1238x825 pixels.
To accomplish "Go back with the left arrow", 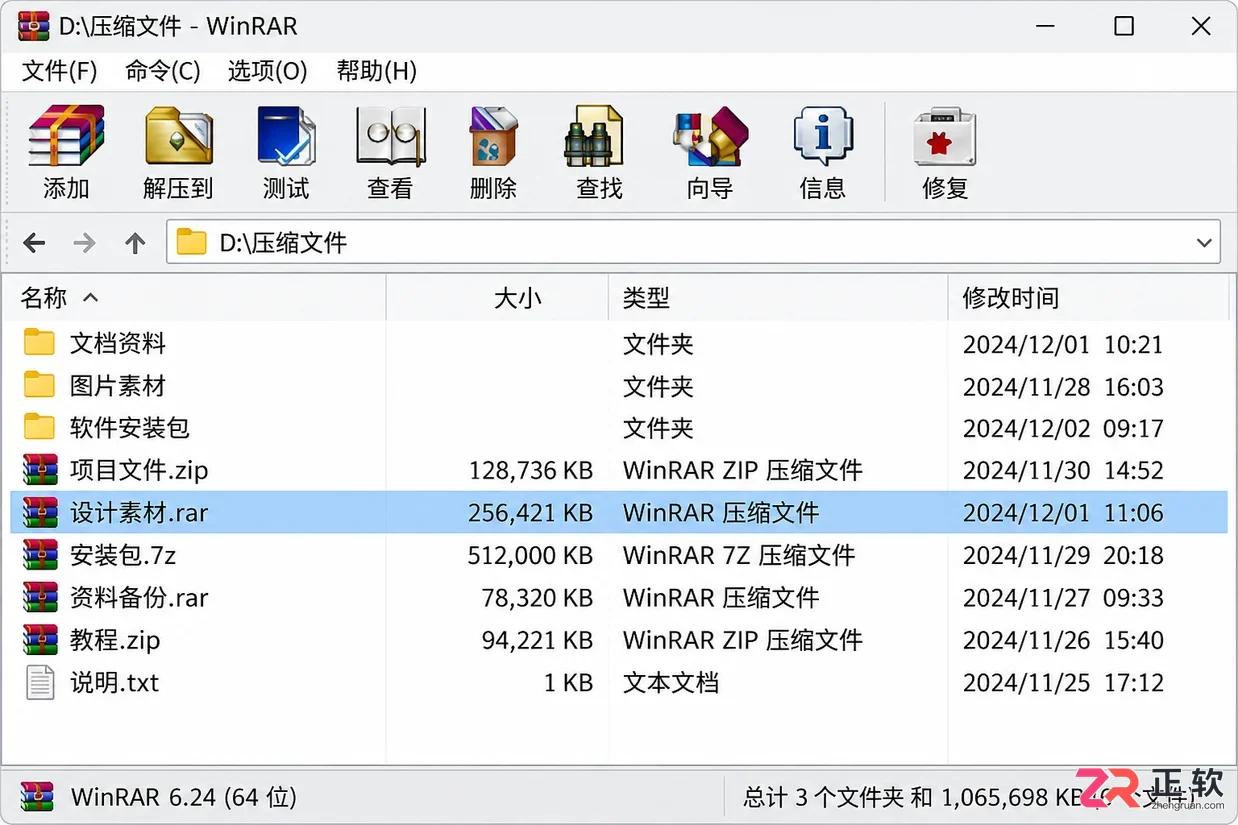I will pyautogui.click(x=34, y=242).
